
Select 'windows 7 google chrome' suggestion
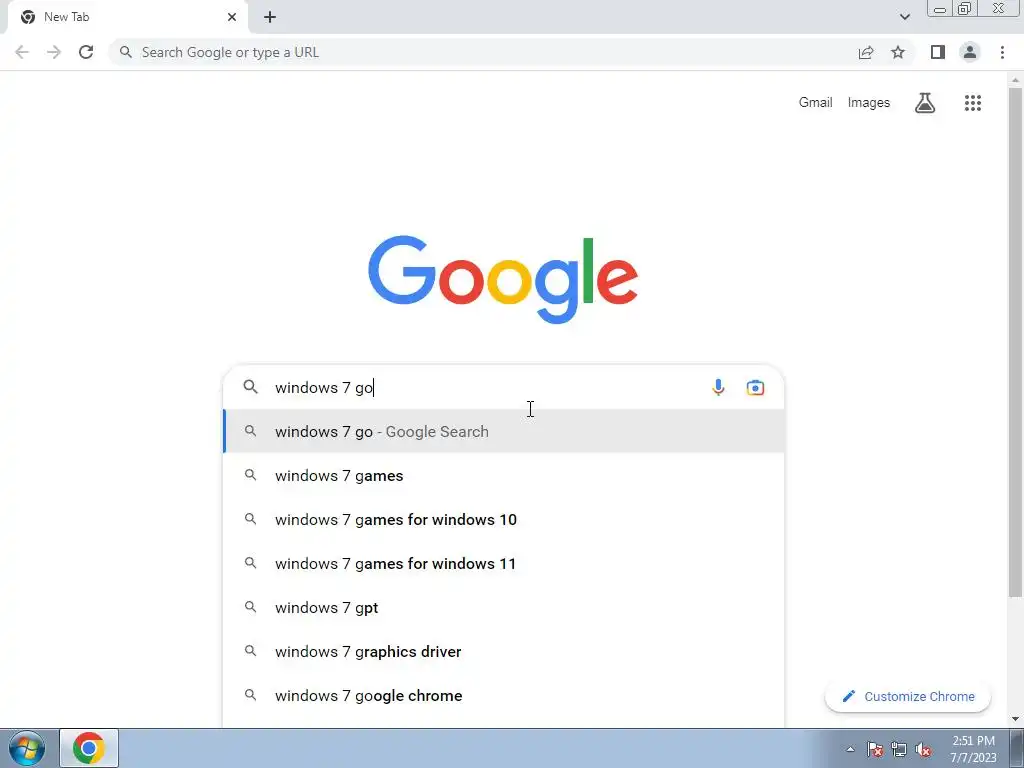pyautogui.click(x=504, y=696)
